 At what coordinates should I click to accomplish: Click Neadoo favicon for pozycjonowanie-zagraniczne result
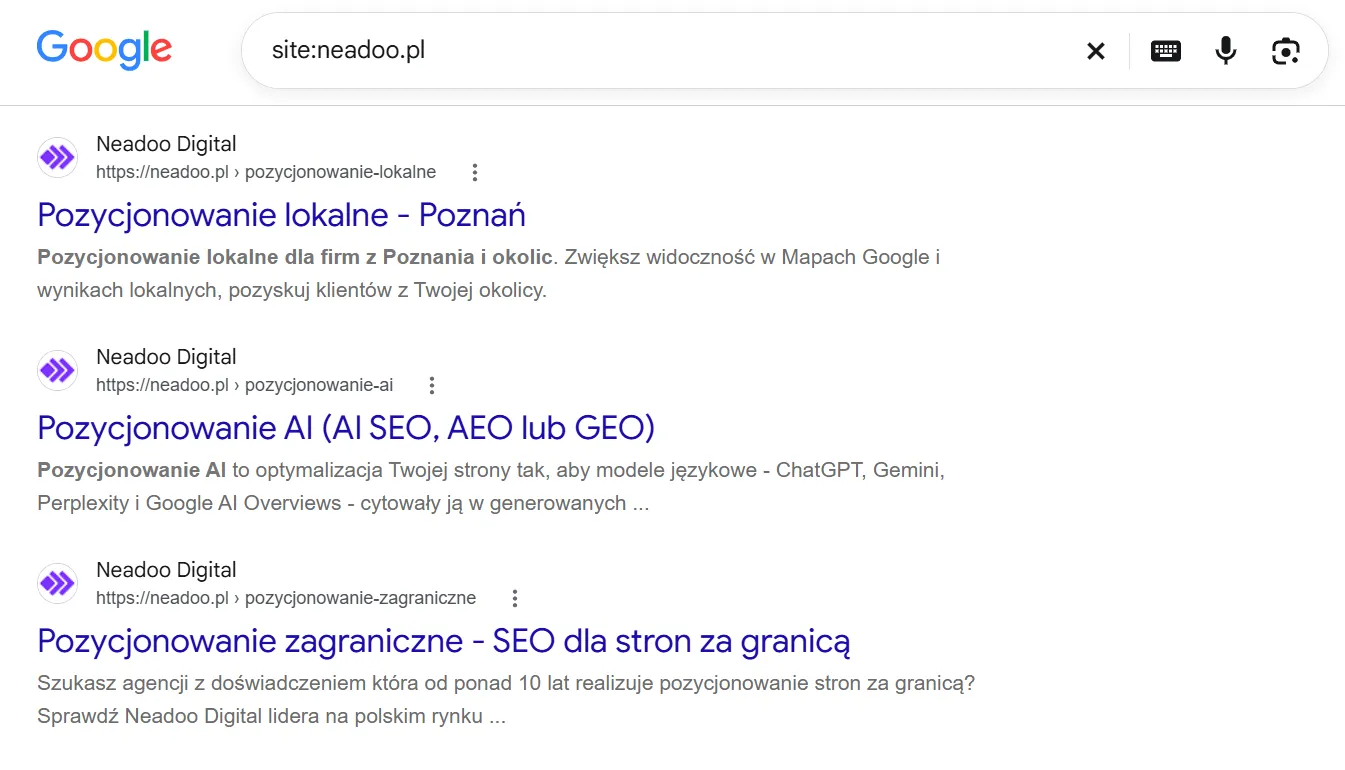coord(57,583)
